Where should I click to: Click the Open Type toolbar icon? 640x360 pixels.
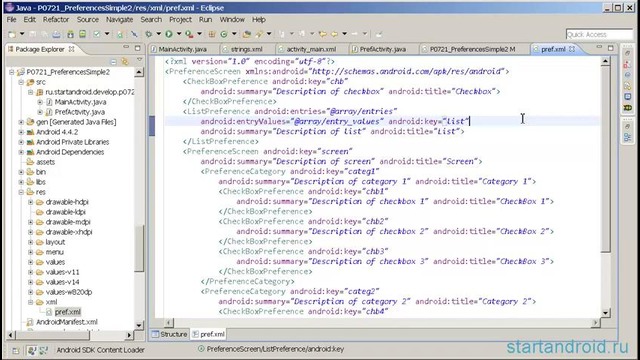(247, 34)
